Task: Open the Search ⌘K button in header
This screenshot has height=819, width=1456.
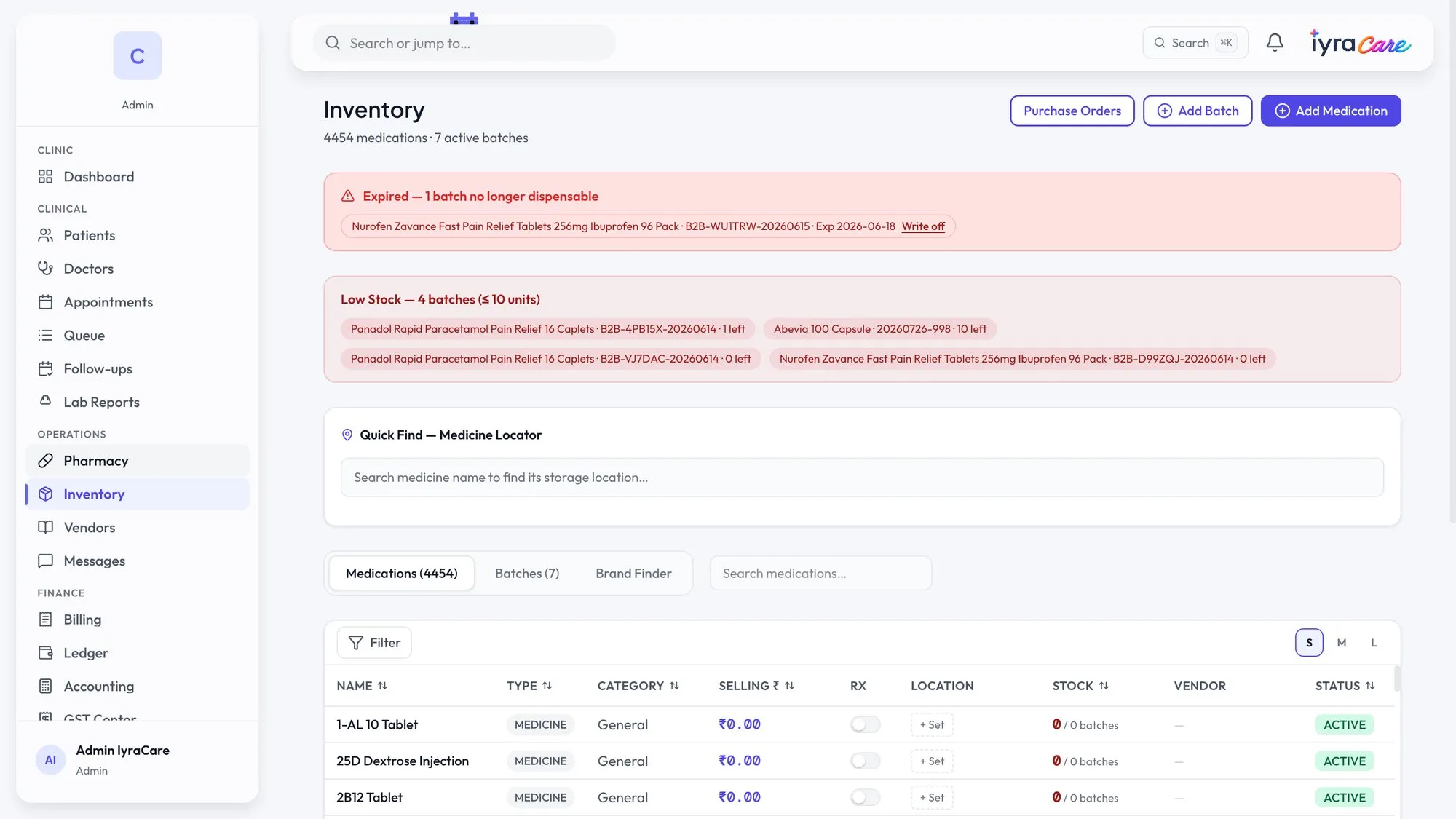Action: (1195, 43)
